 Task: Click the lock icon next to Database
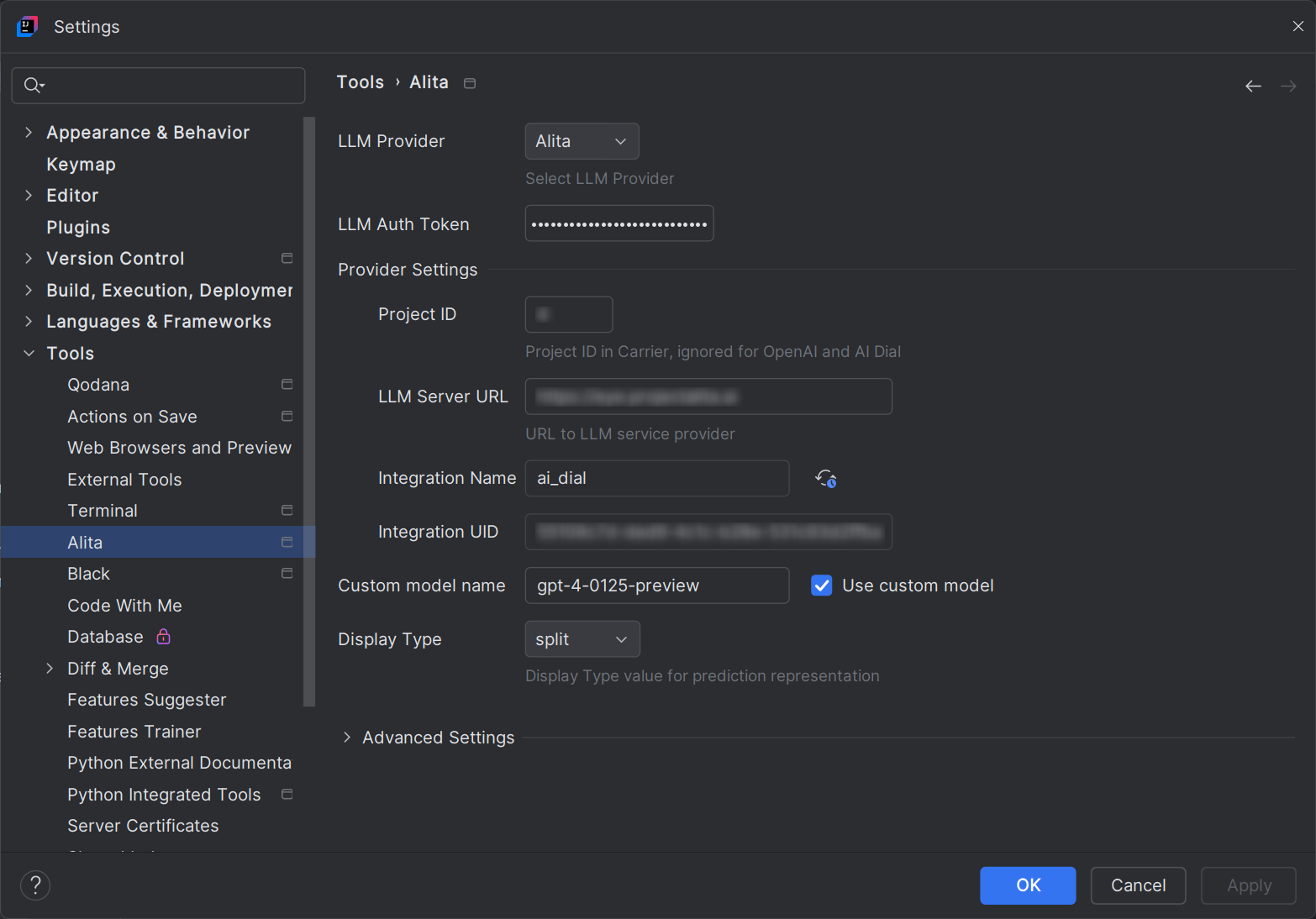point(164,636)
